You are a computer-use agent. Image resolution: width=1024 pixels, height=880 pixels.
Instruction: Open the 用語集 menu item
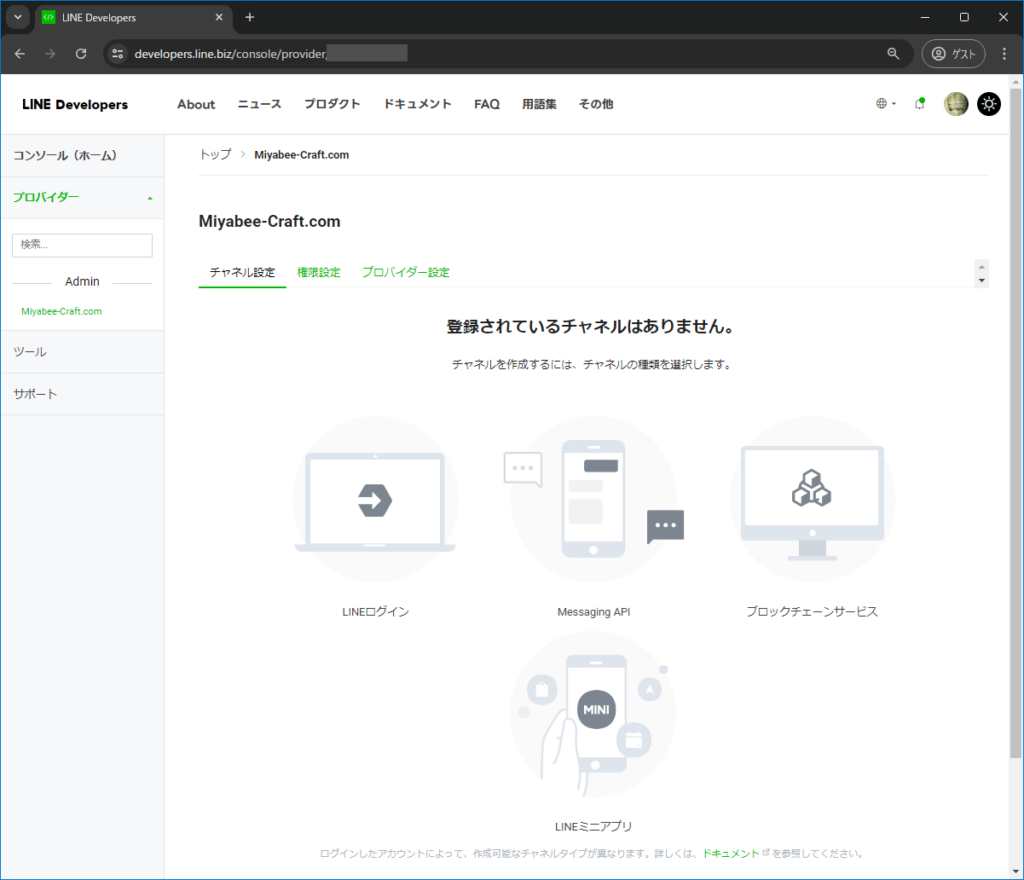[x=539, y=104]
